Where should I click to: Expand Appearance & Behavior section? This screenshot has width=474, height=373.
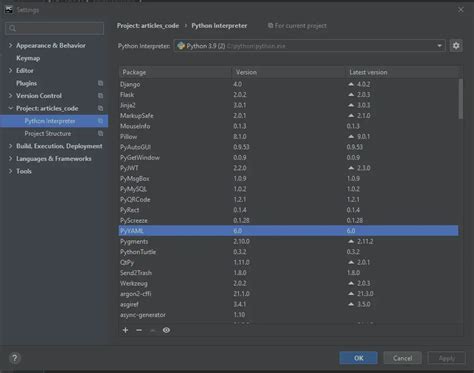pos(10,45)
